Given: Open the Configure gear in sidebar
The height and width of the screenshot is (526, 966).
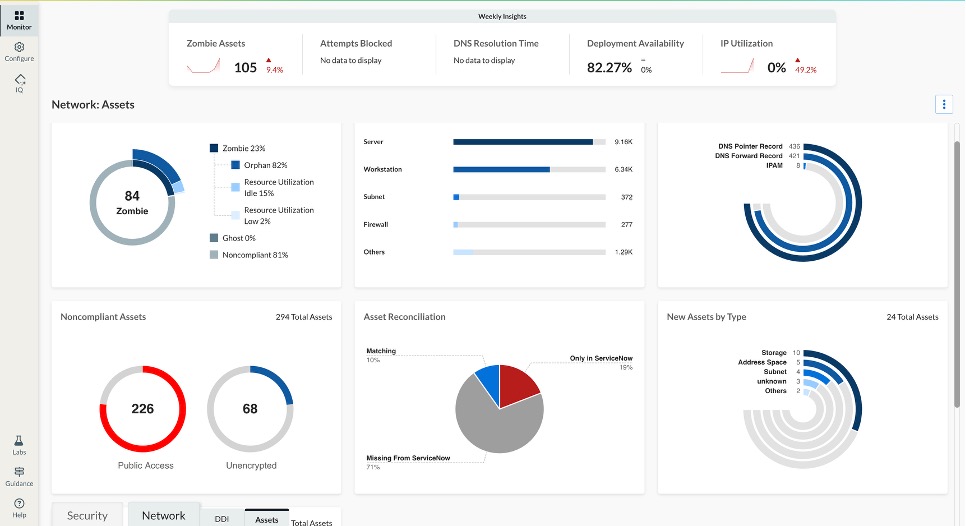Looking at the screenshot, I should click(19, 51).
